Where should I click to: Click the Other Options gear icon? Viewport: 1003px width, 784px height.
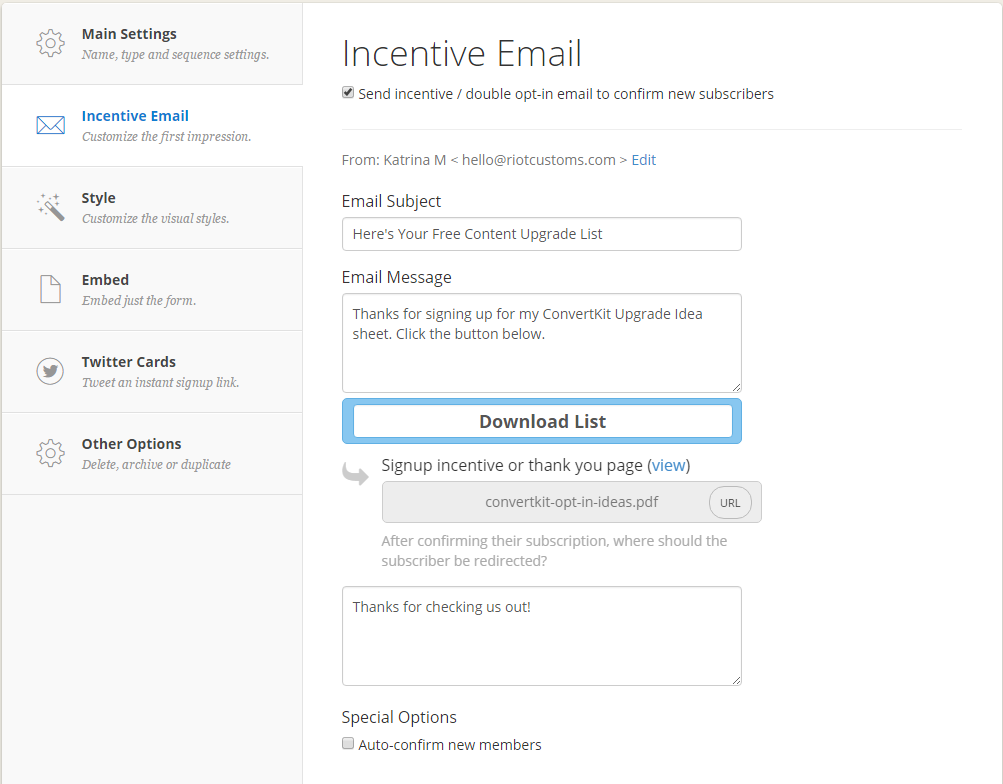pyautogui.click(x=51, y=453)
